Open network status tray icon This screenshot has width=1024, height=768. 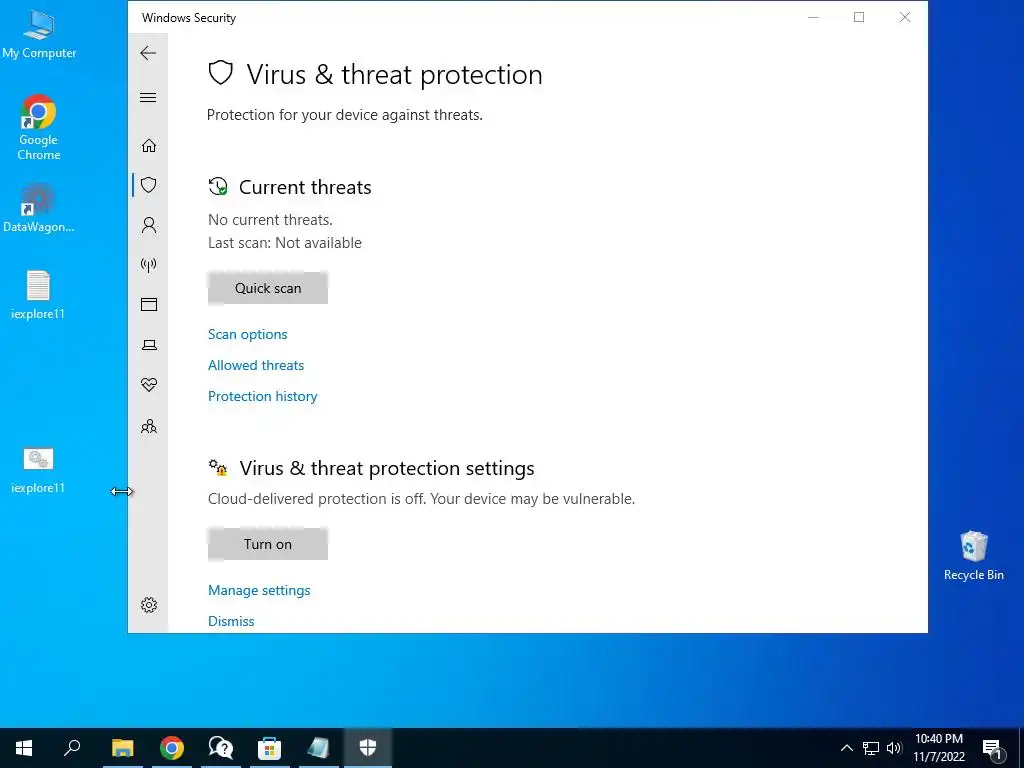[x=871, y=748]
